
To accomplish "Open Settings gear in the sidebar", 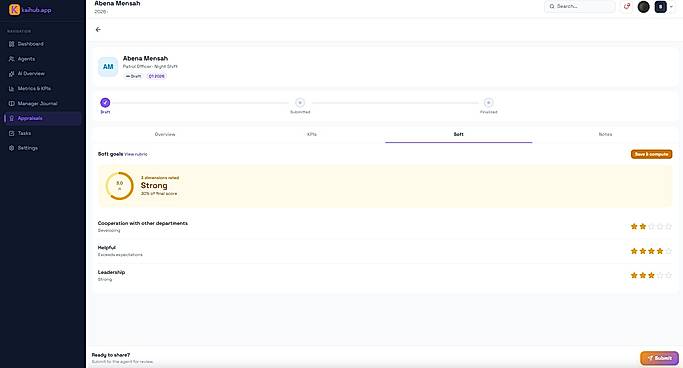I will (x=12, y=148).
